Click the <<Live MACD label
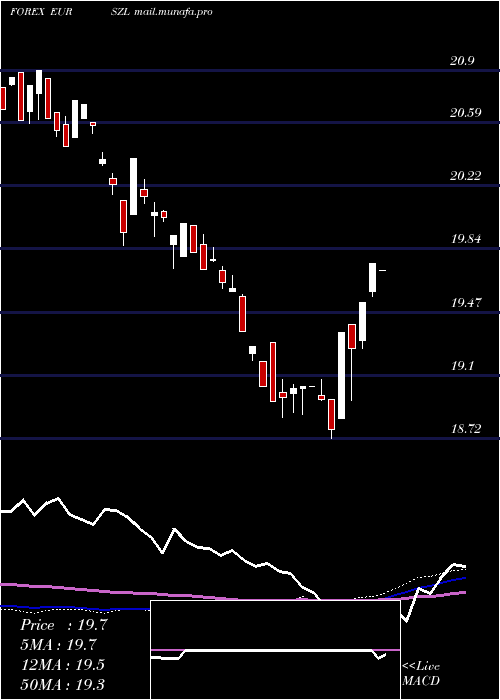Image resolution: width=500 pixels, height=700 pixels. (421, 674)
